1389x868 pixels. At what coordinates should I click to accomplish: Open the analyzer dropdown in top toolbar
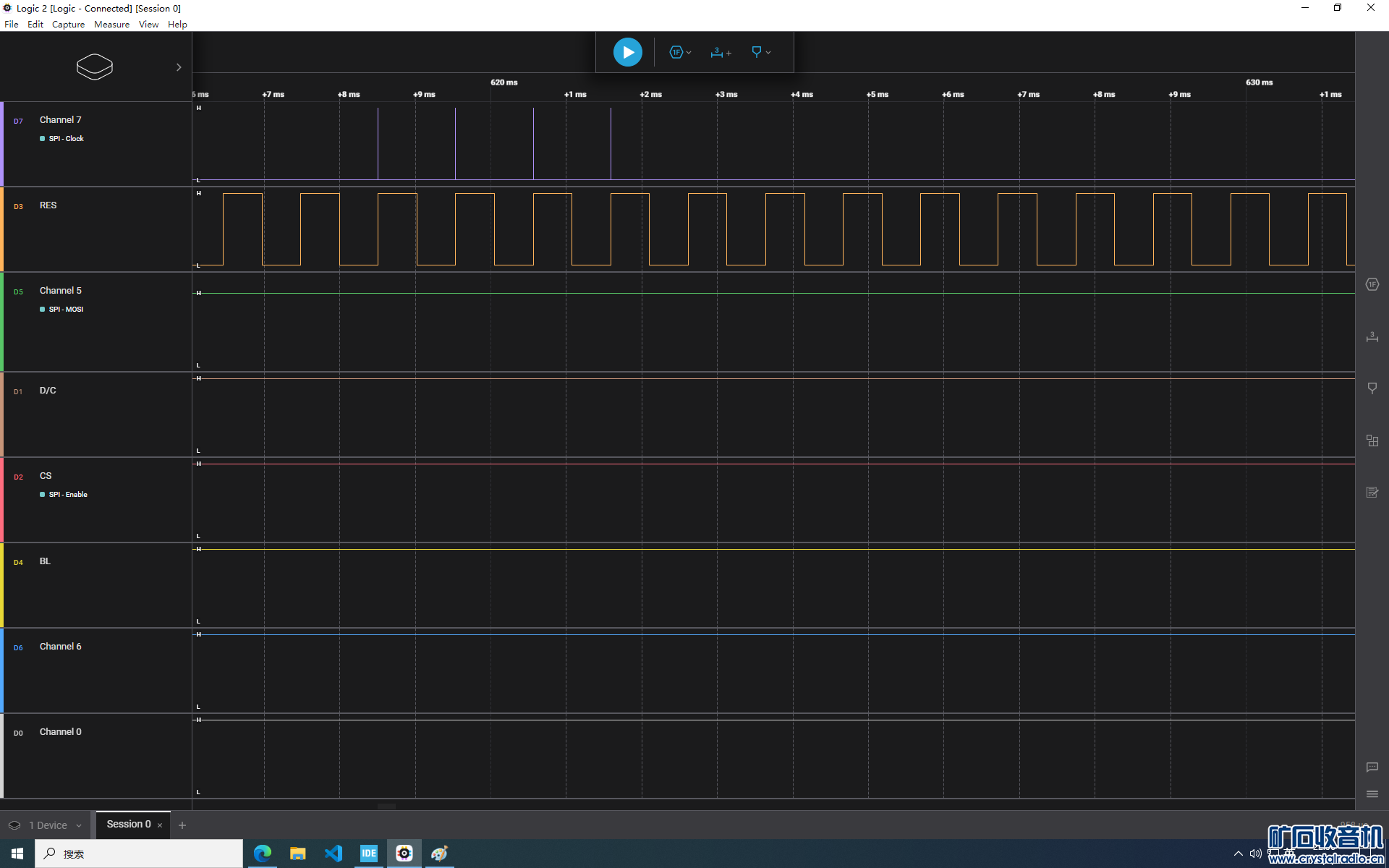click(680, 52)
